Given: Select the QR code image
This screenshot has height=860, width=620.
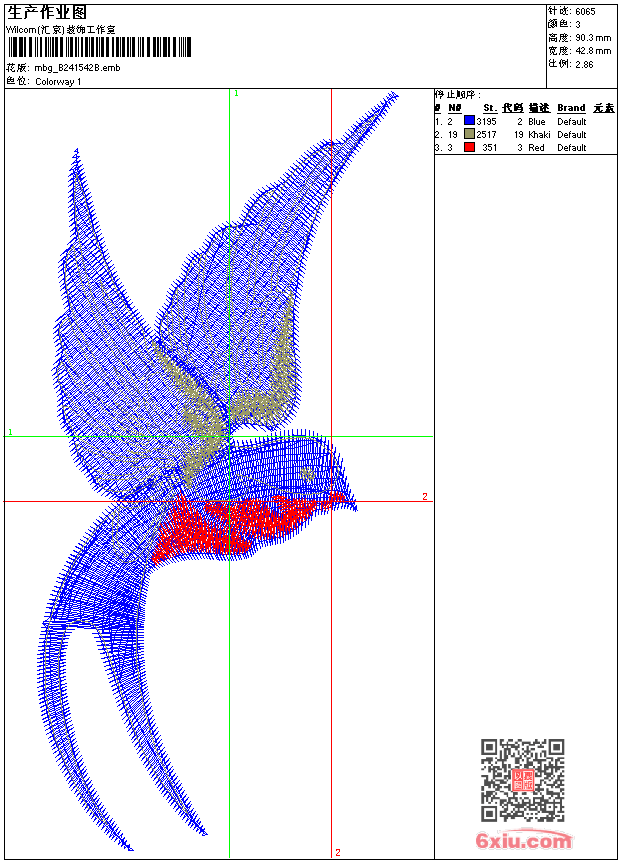Looking at the screenshot, I should pos(522,780).
